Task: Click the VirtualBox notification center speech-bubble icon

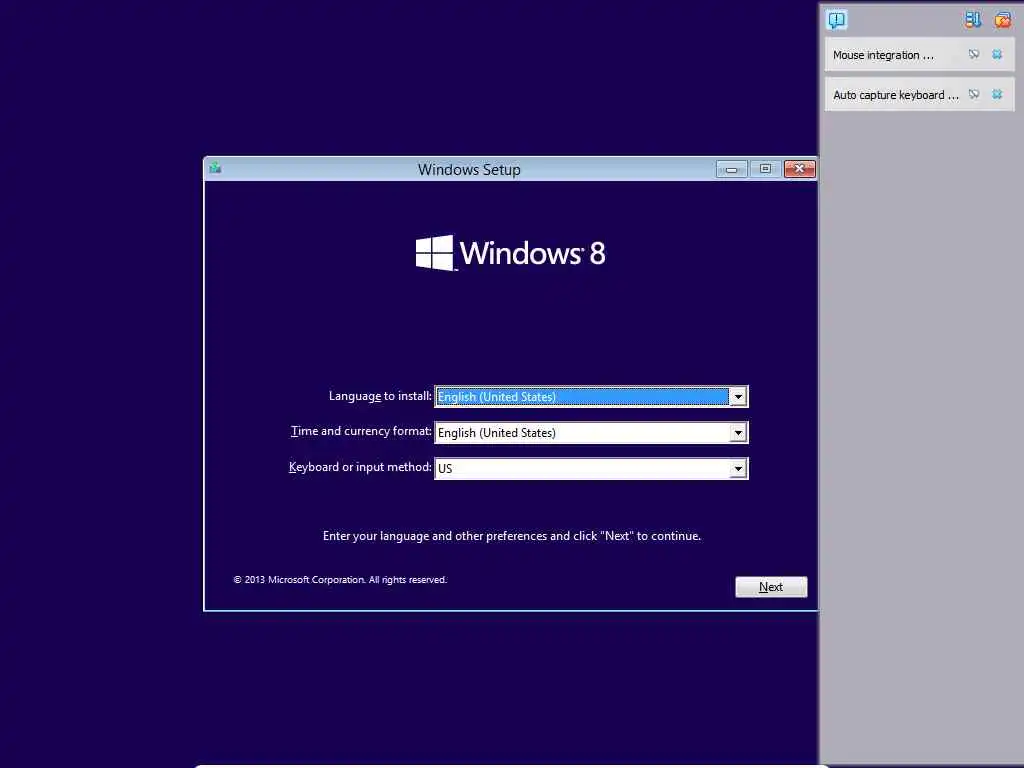Action: 837,20
